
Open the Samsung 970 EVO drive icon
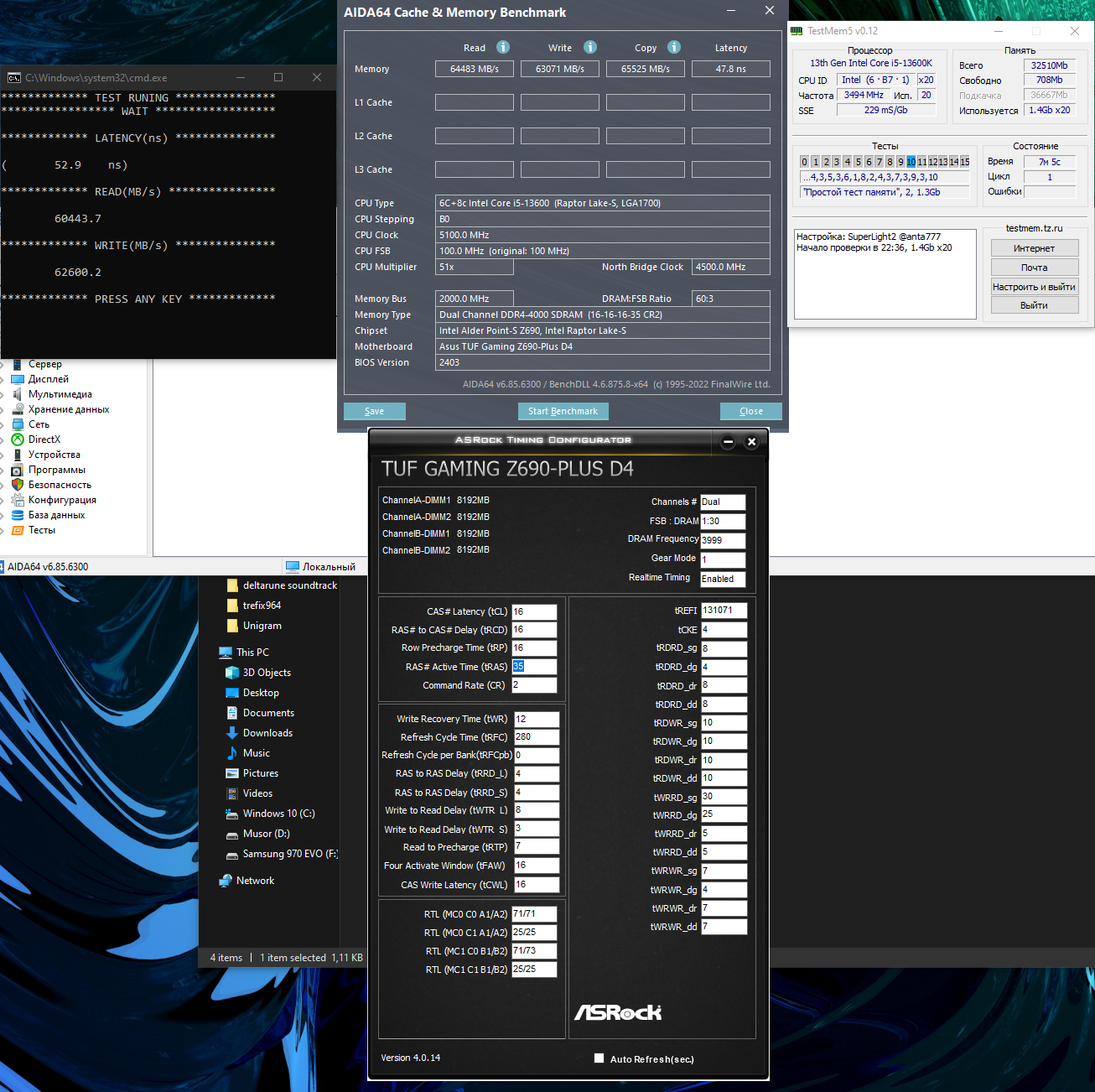click(x=232, y=855)
